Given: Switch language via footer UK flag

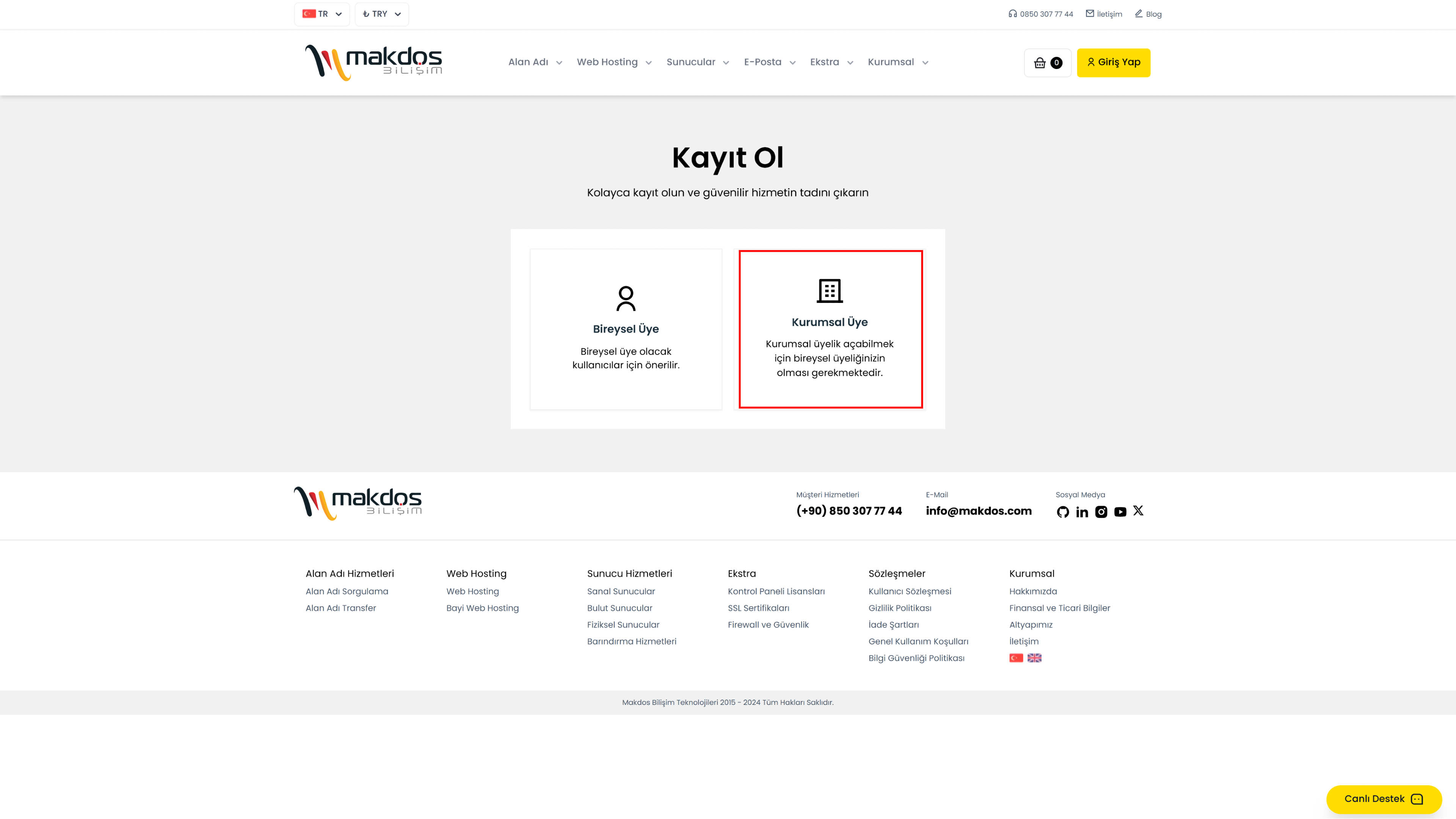Looking at the screenshot, I should [x=1034, y=658].
